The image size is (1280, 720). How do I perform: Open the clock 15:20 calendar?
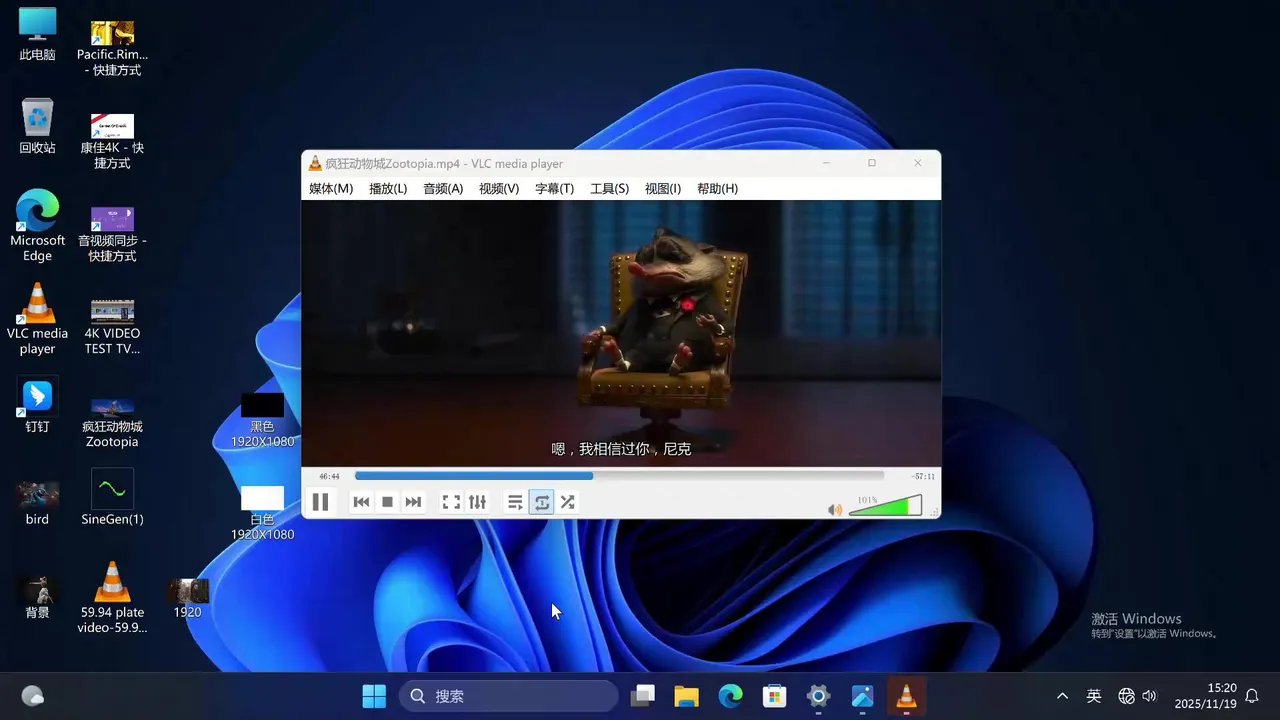point(1205,696)
